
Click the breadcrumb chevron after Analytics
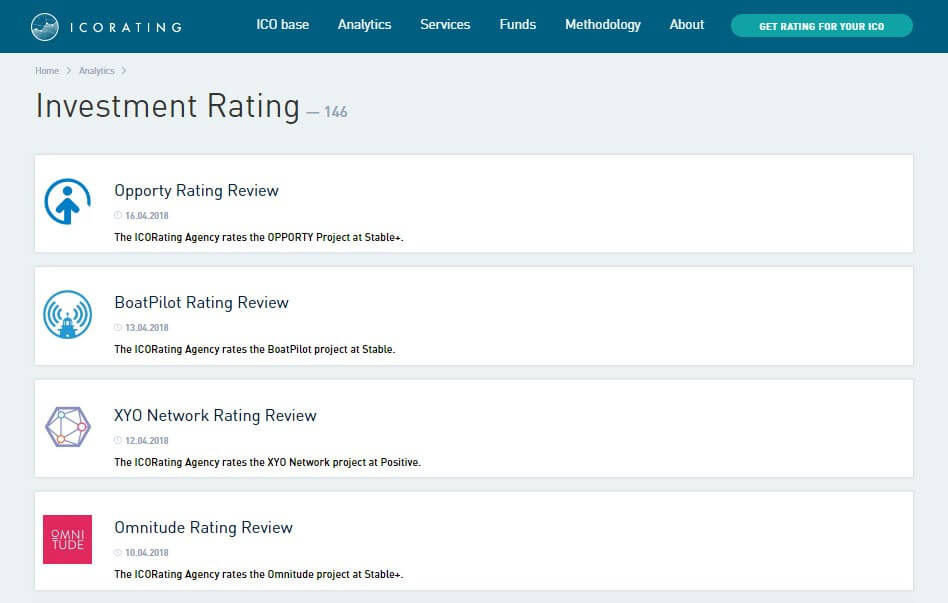[x=124, y=71]
